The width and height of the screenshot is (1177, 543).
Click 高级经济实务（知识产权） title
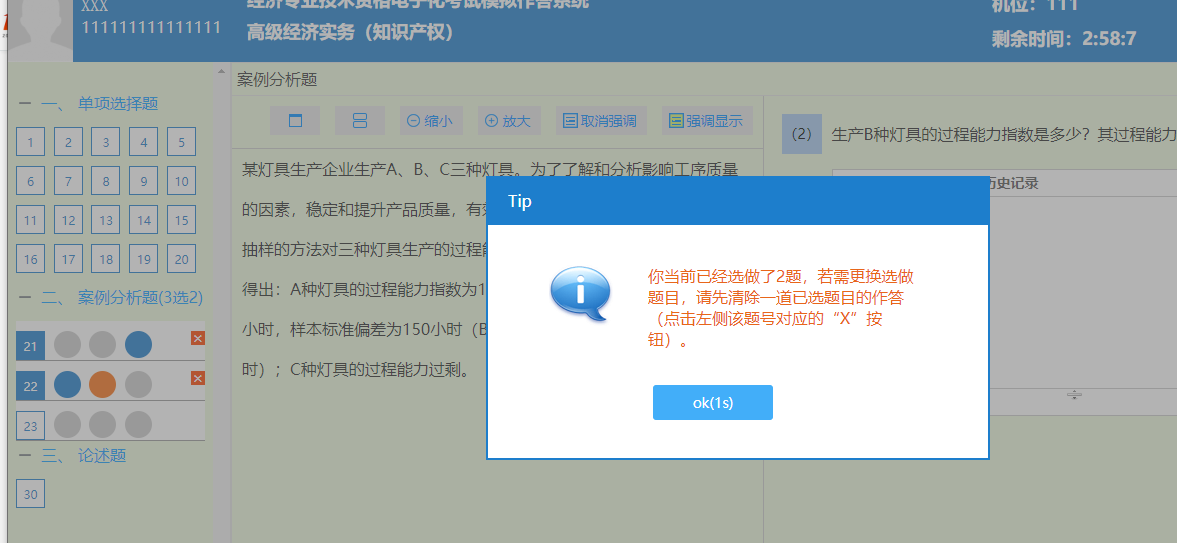(351, 32)
